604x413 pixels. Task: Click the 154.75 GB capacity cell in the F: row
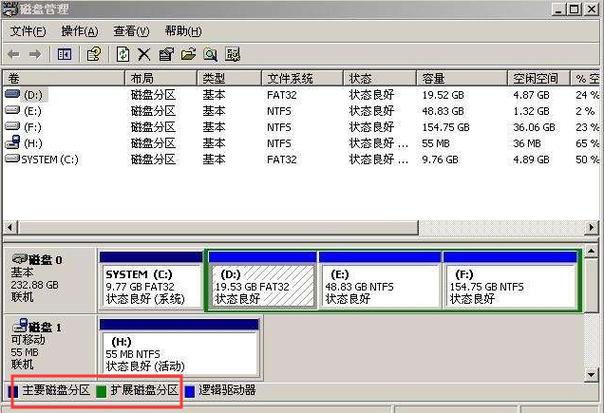pos(446,127)
